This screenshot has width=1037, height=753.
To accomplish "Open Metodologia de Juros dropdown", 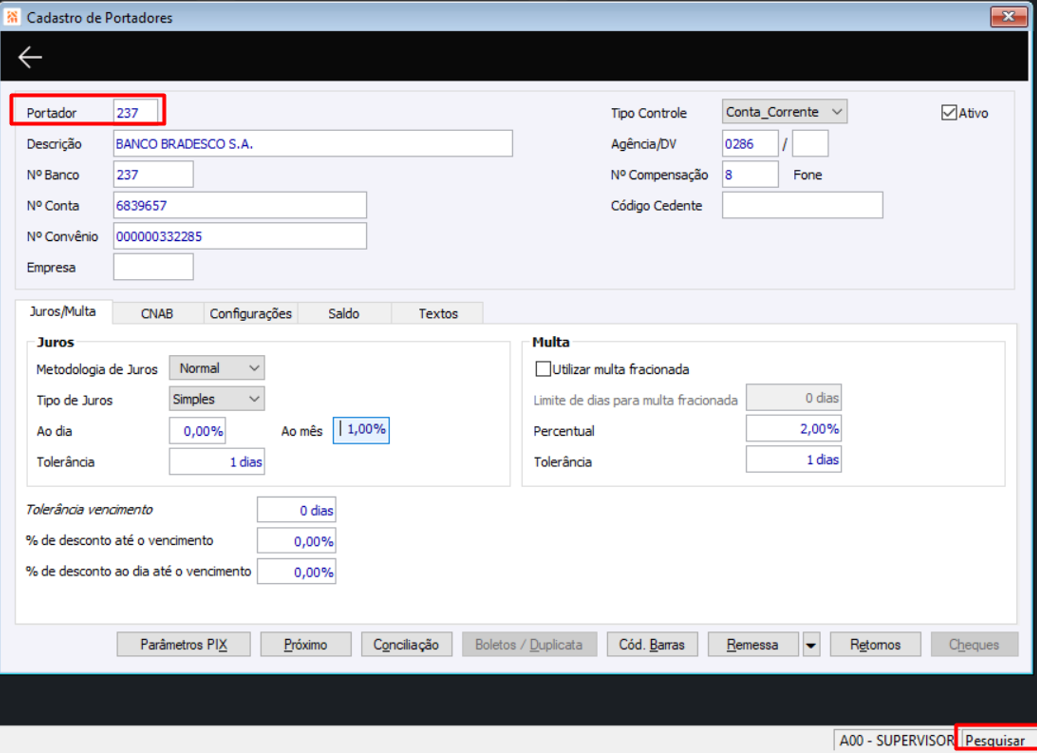I will [217, 368].
